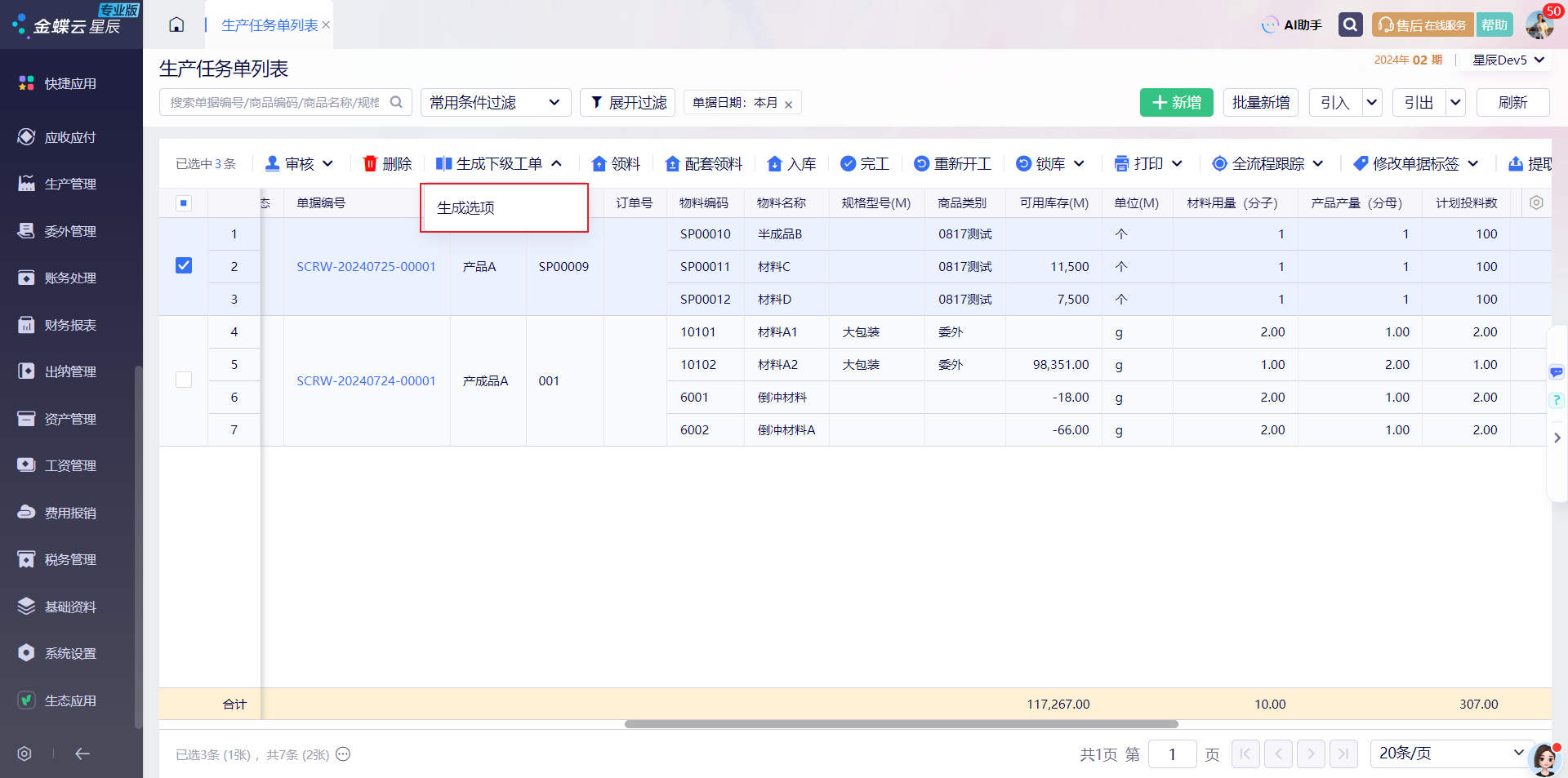
Task: Click 展开过滤 button
Action: (x=627, y=102)
